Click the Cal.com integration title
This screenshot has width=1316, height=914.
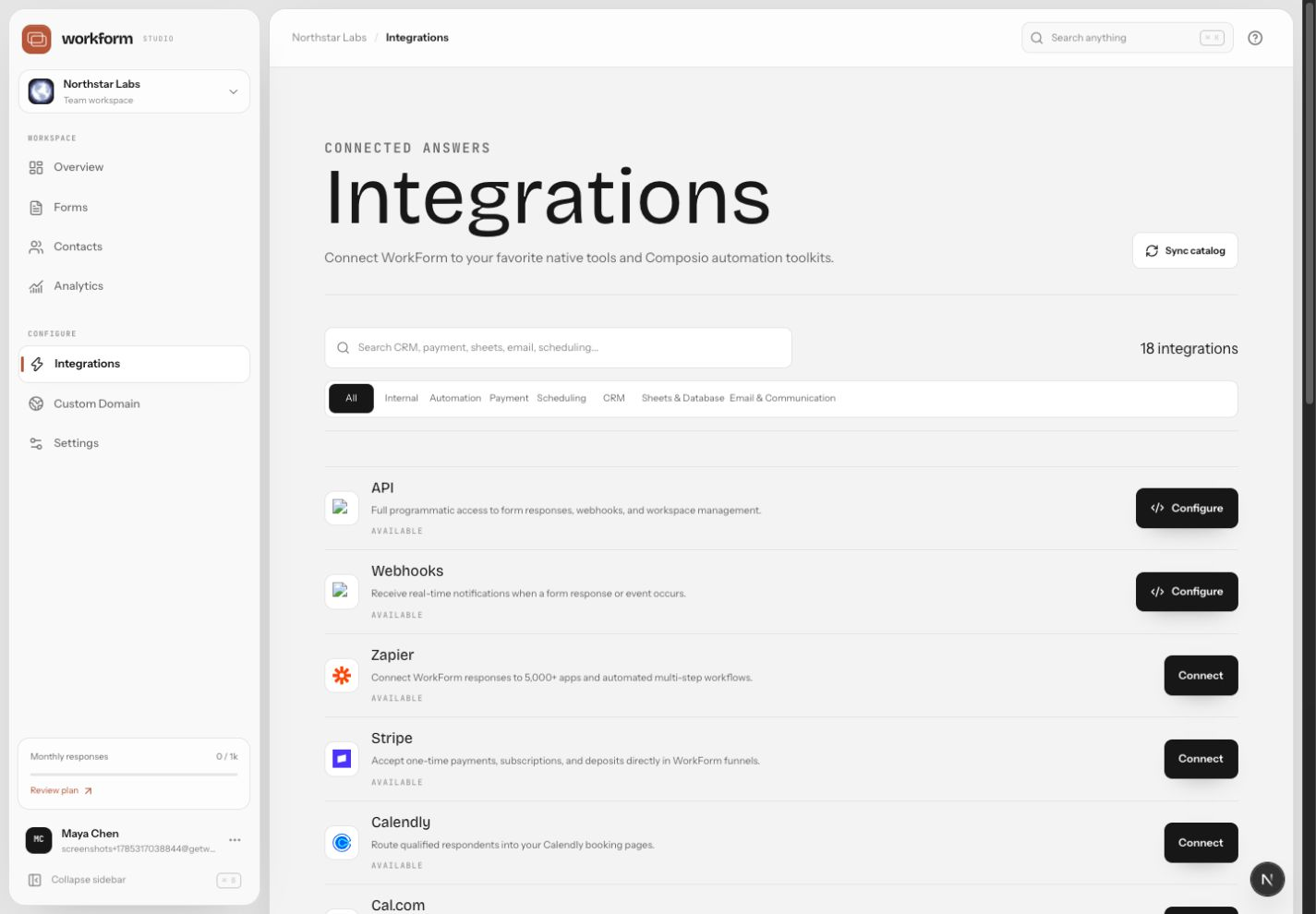point(398,905)
